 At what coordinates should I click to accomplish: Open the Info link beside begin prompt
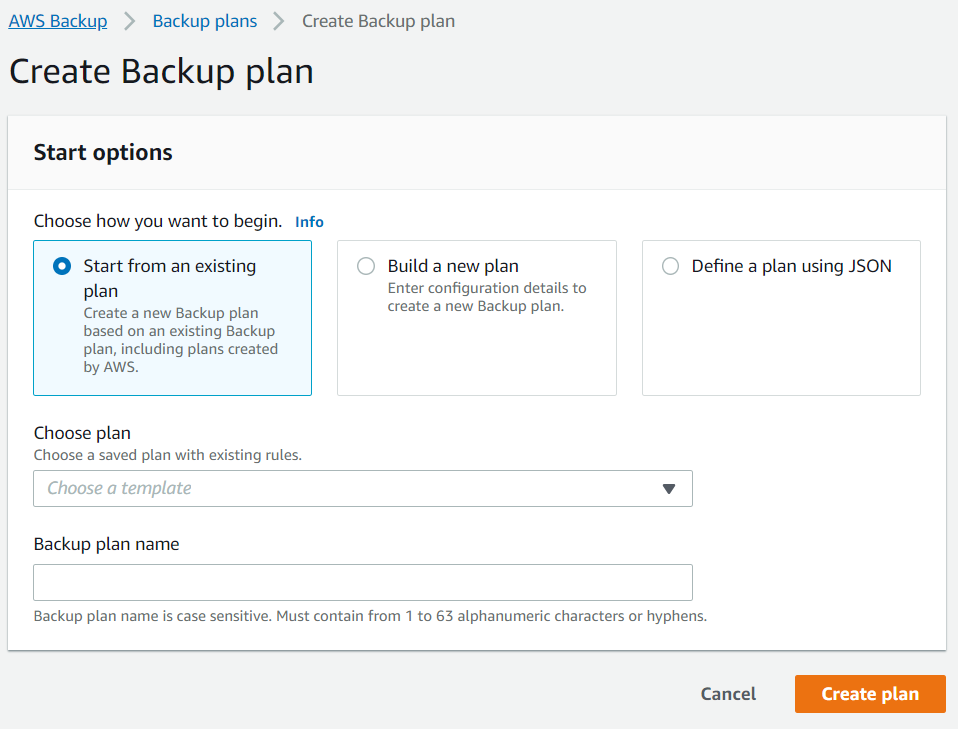coord(309,222)
